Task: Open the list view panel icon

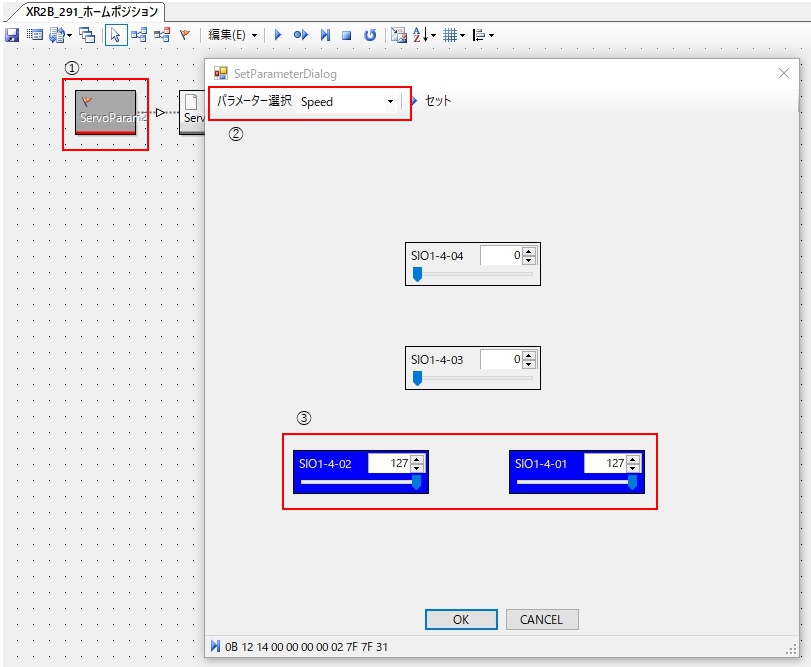Action: click(35, 35)
